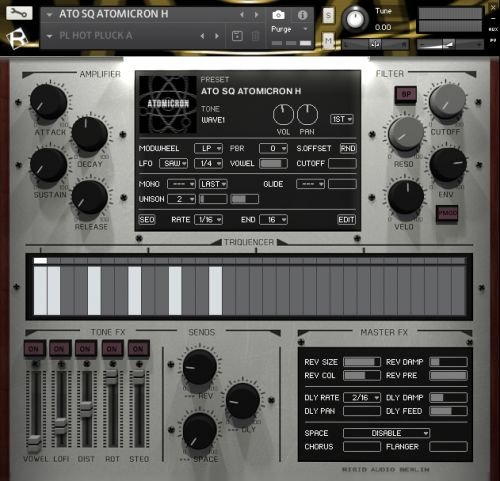Click the Space send knob
The image size is (500, 481).
click(200, 431)
